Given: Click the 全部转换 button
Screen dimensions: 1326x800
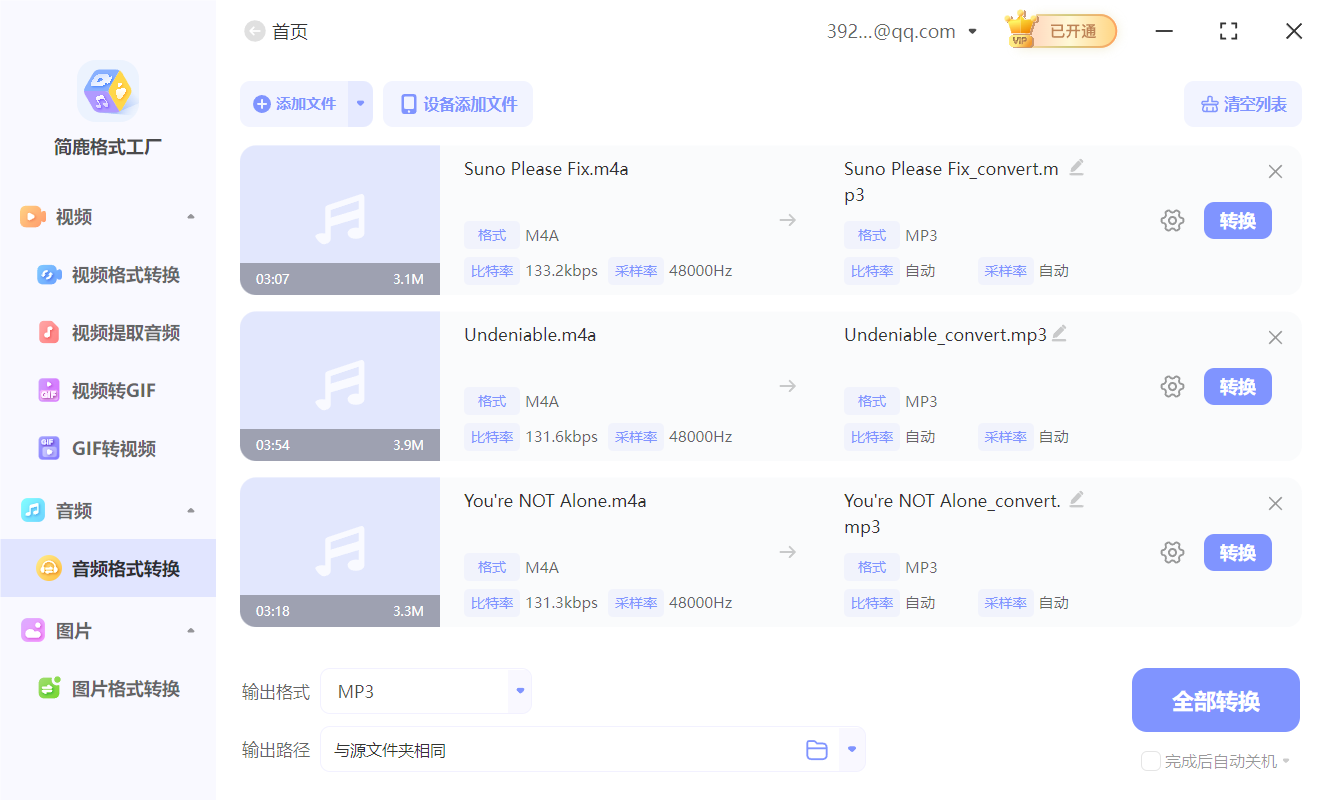Looking at the screenshot, I should pyautogui.click(x=1215, y=700).
